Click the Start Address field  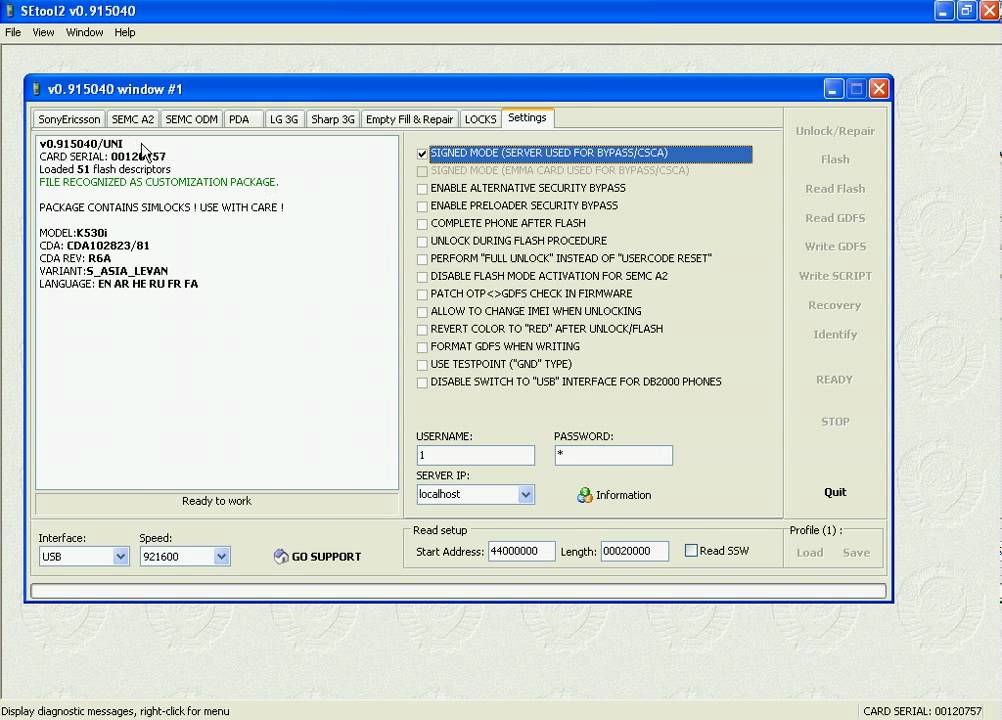coord(521,551)
